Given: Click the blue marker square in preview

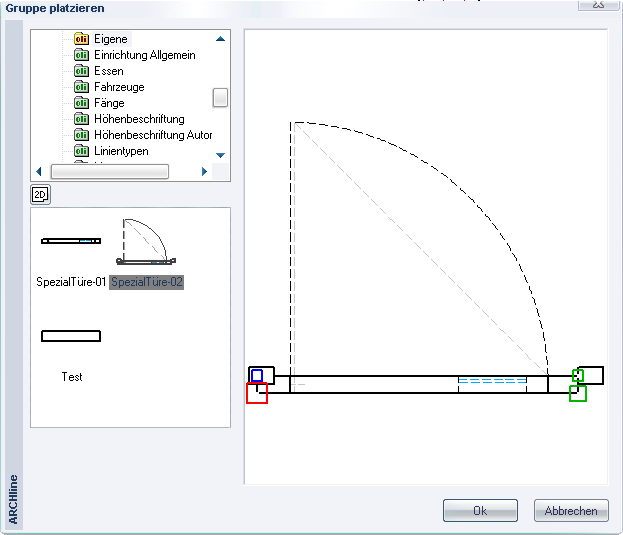Looking at the screenshot, I should [x=257, y=375].
